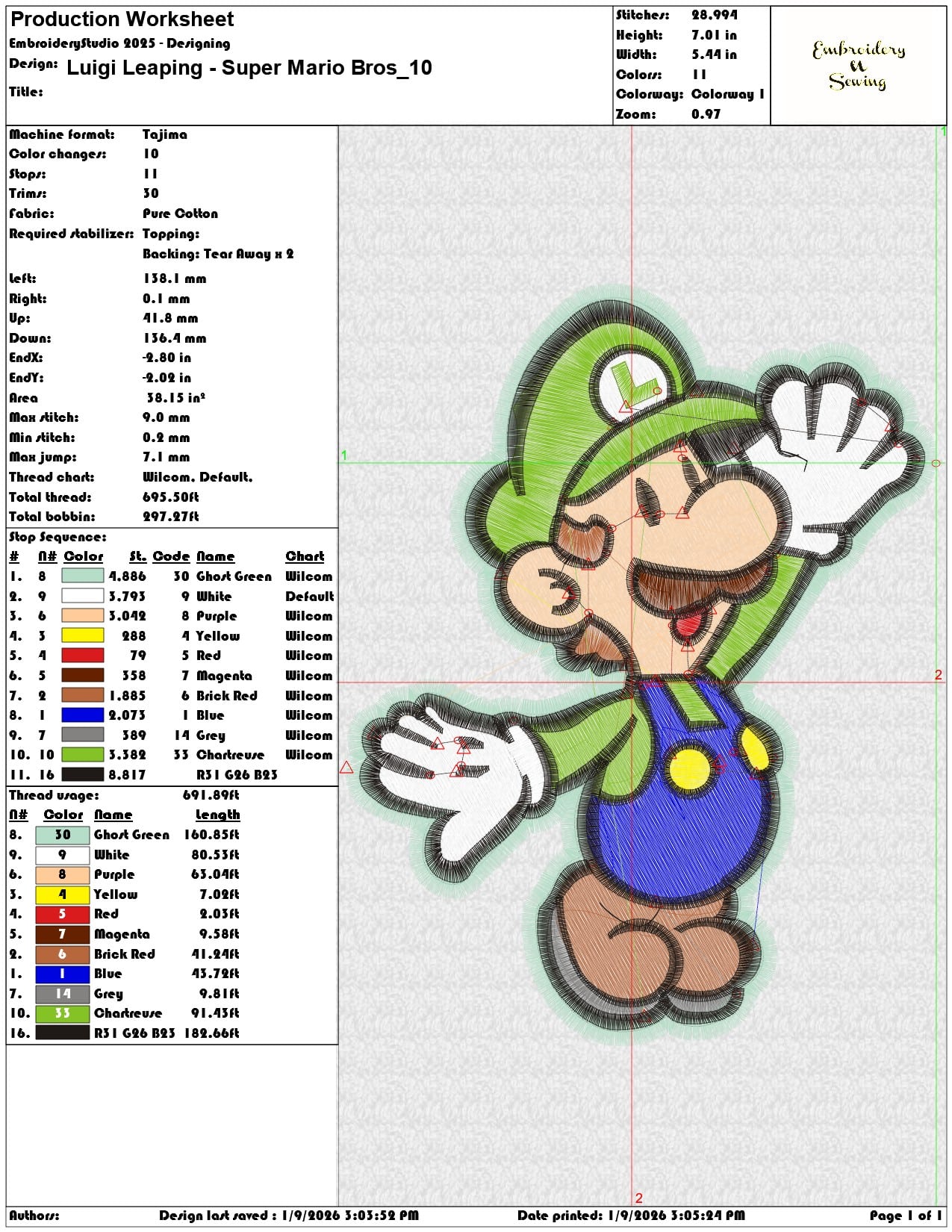Image resolution: width=952 pixels, height=1232 pixels.
Task: Click the Thread chart value 'Wilcom, Default,'
Action: (x=197, y=477)
